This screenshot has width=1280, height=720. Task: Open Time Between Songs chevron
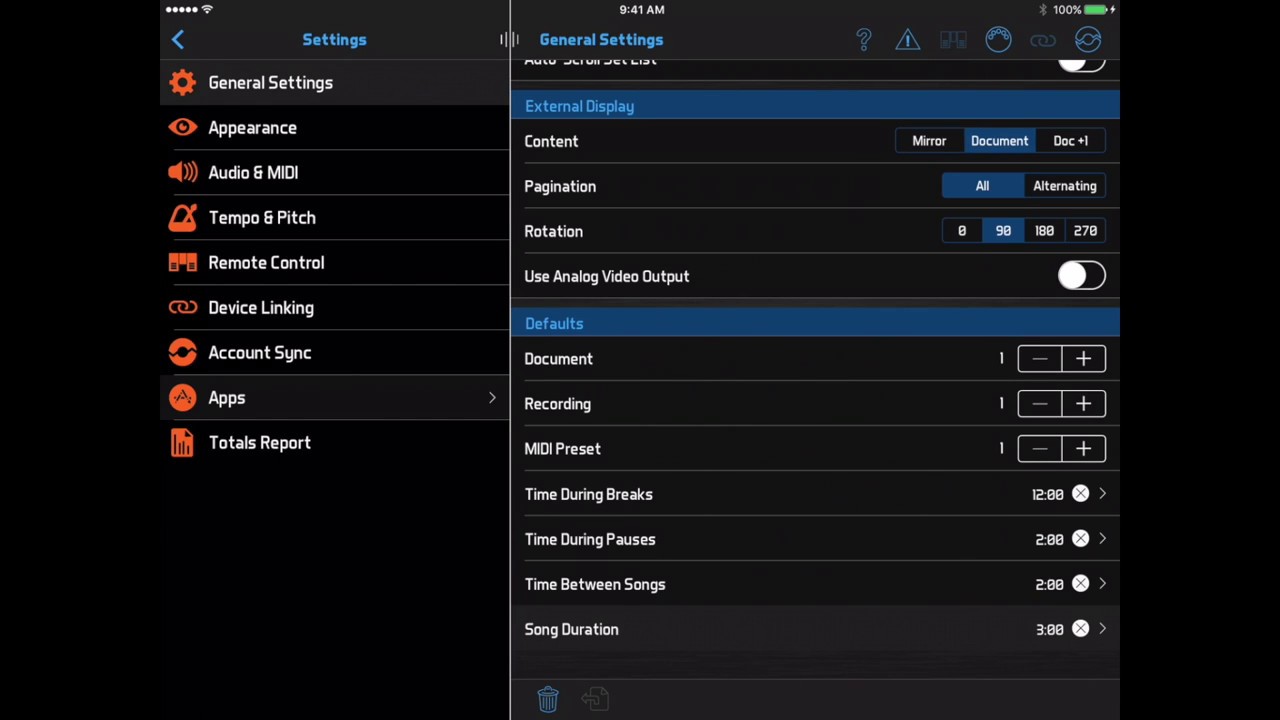coord(1102,584)
